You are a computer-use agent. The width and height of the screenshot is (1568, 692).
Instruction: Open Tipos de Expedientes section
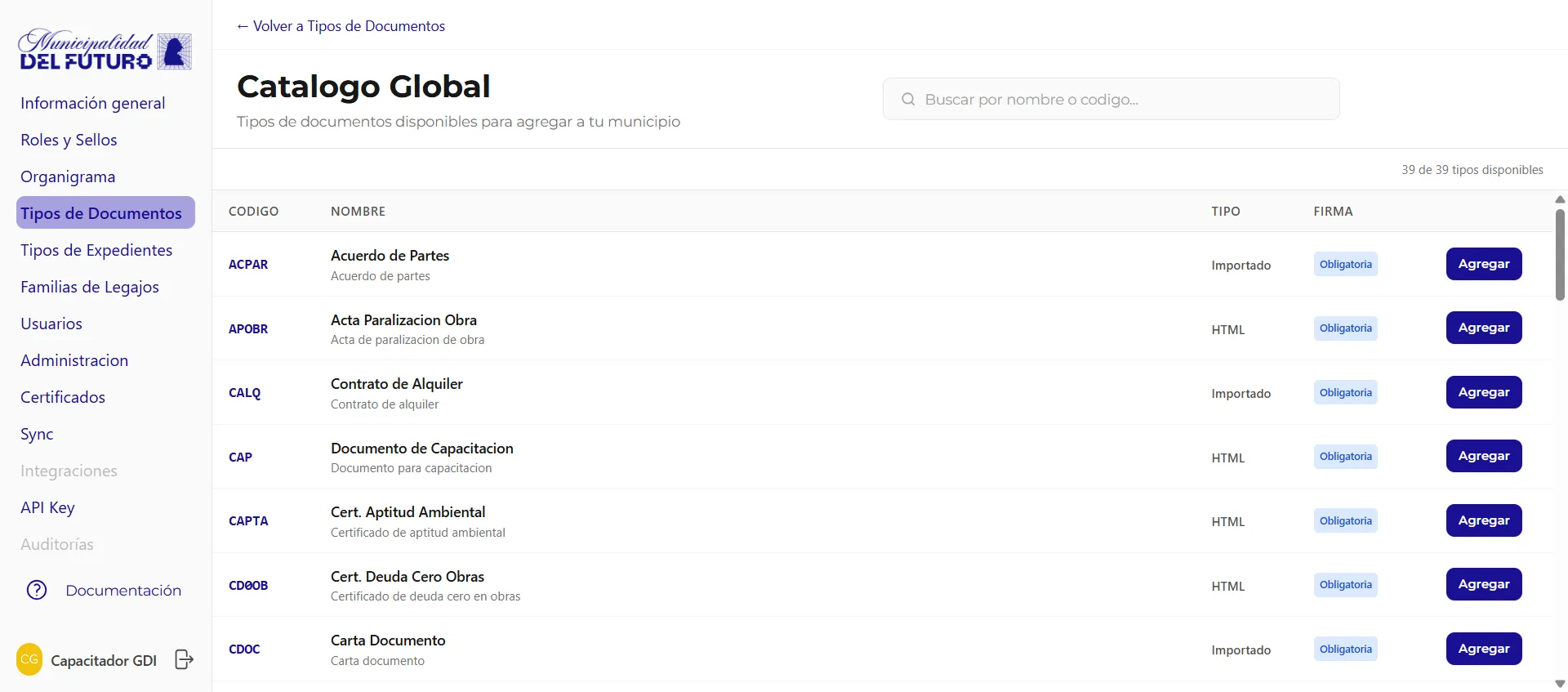96,250
